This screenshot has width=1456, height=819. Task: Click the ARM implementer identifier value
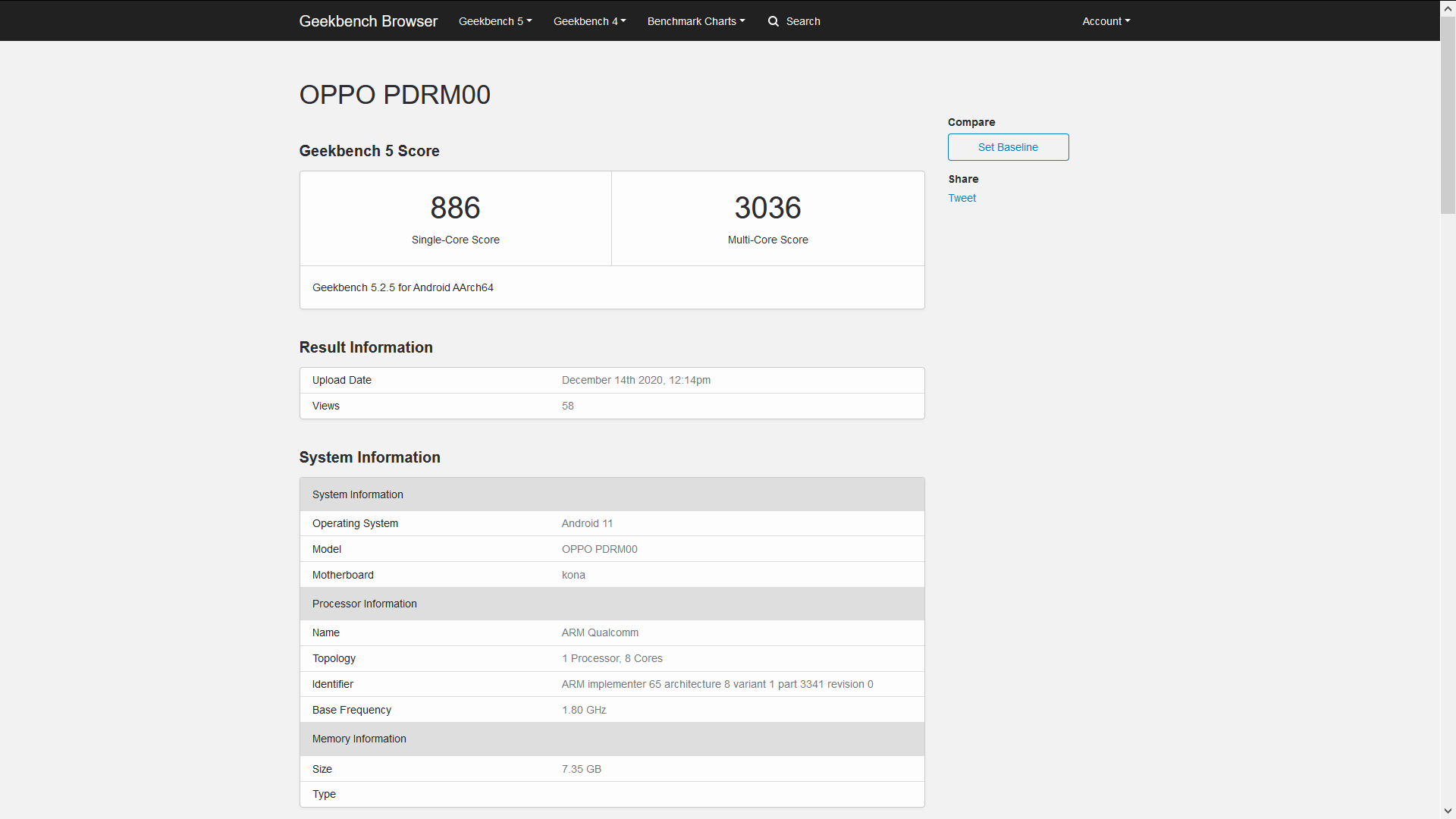click(717, 684)
